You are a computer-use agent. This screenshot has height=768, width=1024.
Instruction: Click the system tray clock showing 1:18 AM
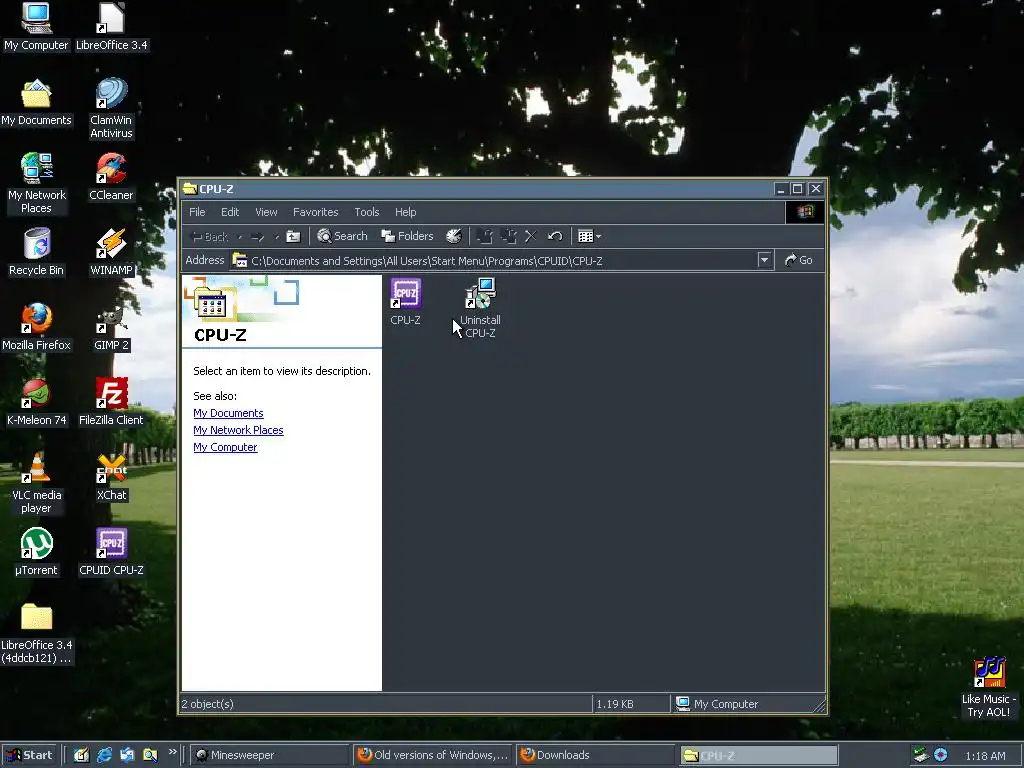tap(985, 756)
